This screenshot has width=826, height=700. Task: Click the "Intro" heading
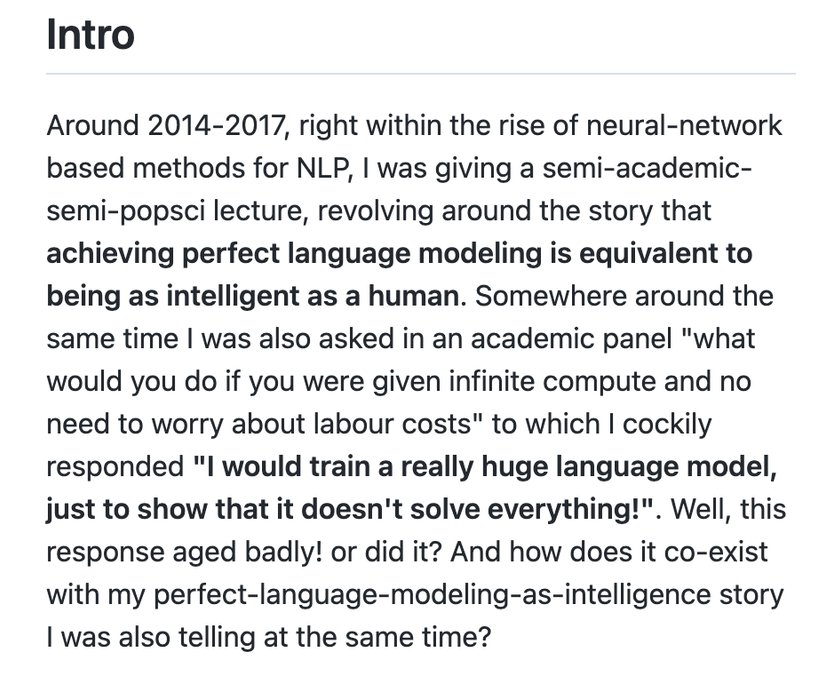90,35
